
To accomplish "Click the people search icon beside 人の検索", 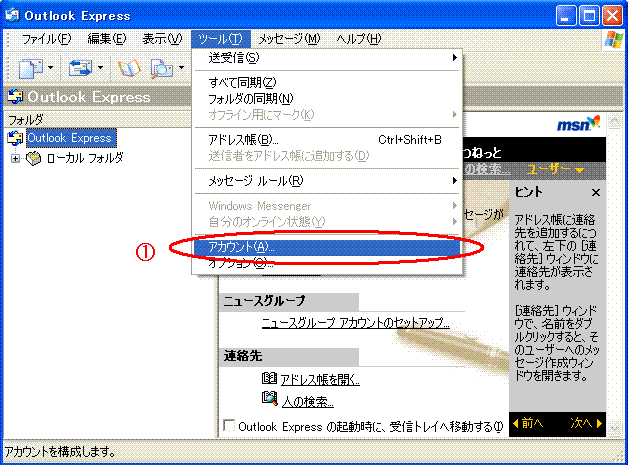I will coord(268,399).
